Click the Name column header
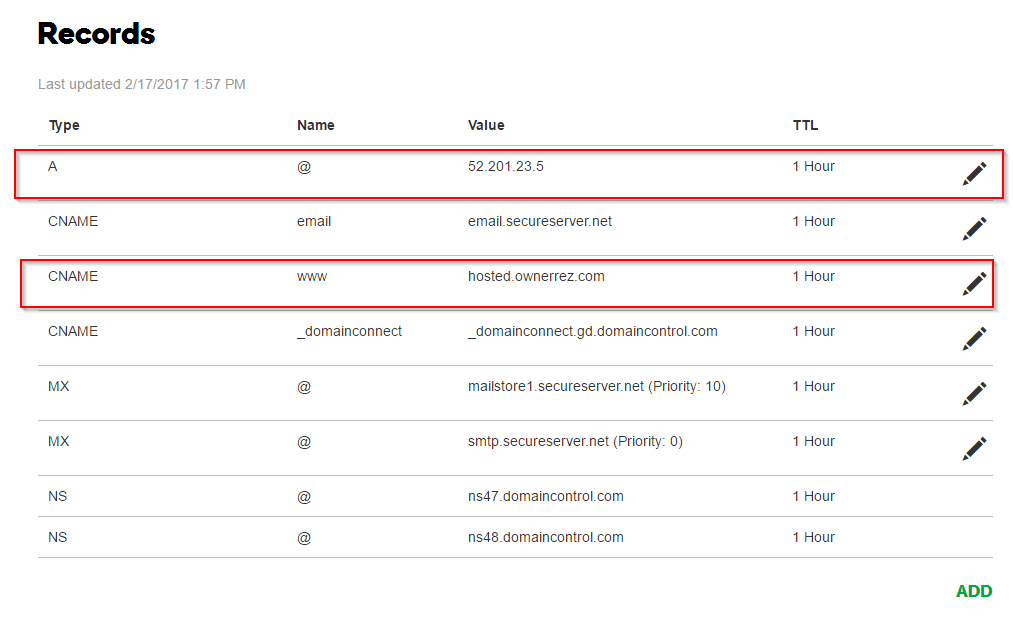This screenshot has height=620, width=1013. click(x=315, y=125)
